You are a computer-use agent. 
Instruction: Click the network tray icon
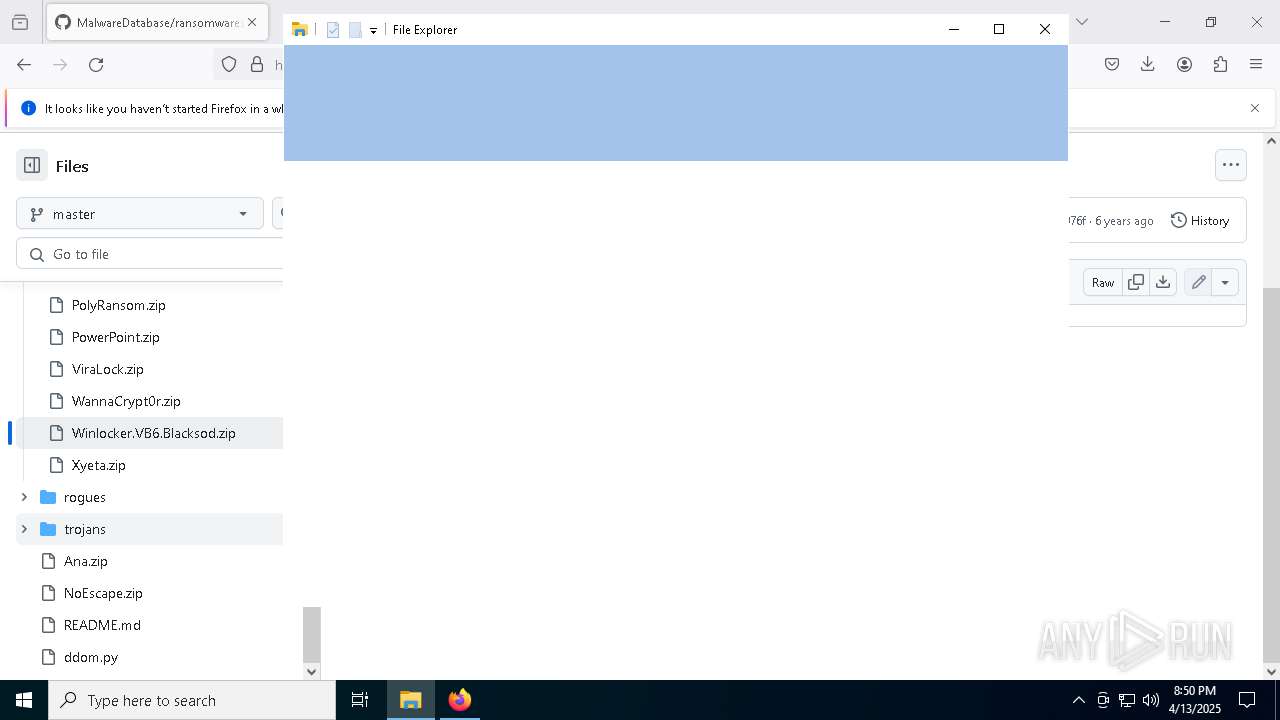[x=1126, y=700]
